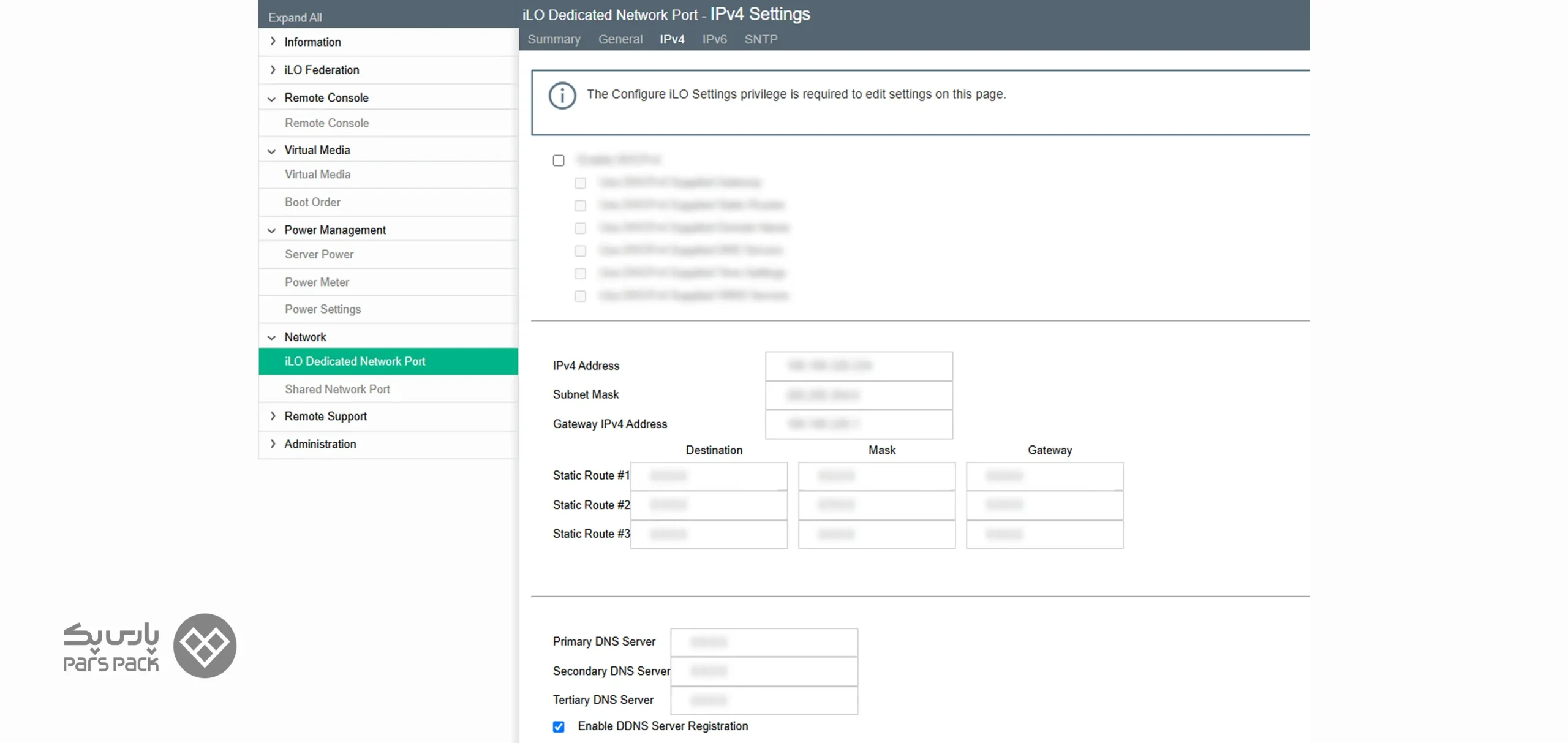Expand the Remote Support chevron

pyautogui.click(x=273, y=416)
